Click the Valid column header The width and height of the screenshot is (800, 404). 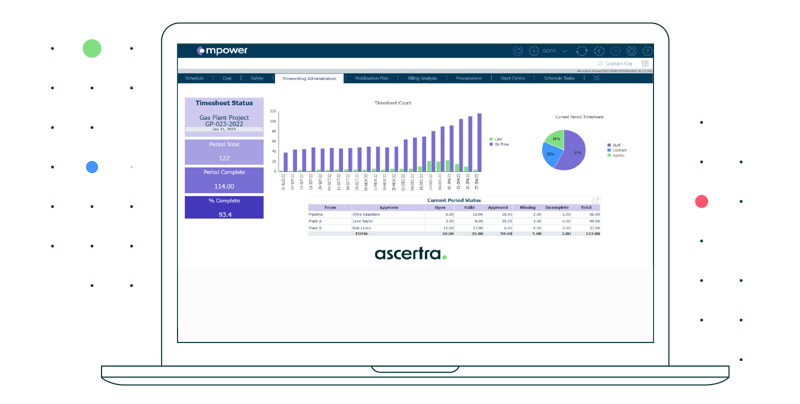coord(469,208)
